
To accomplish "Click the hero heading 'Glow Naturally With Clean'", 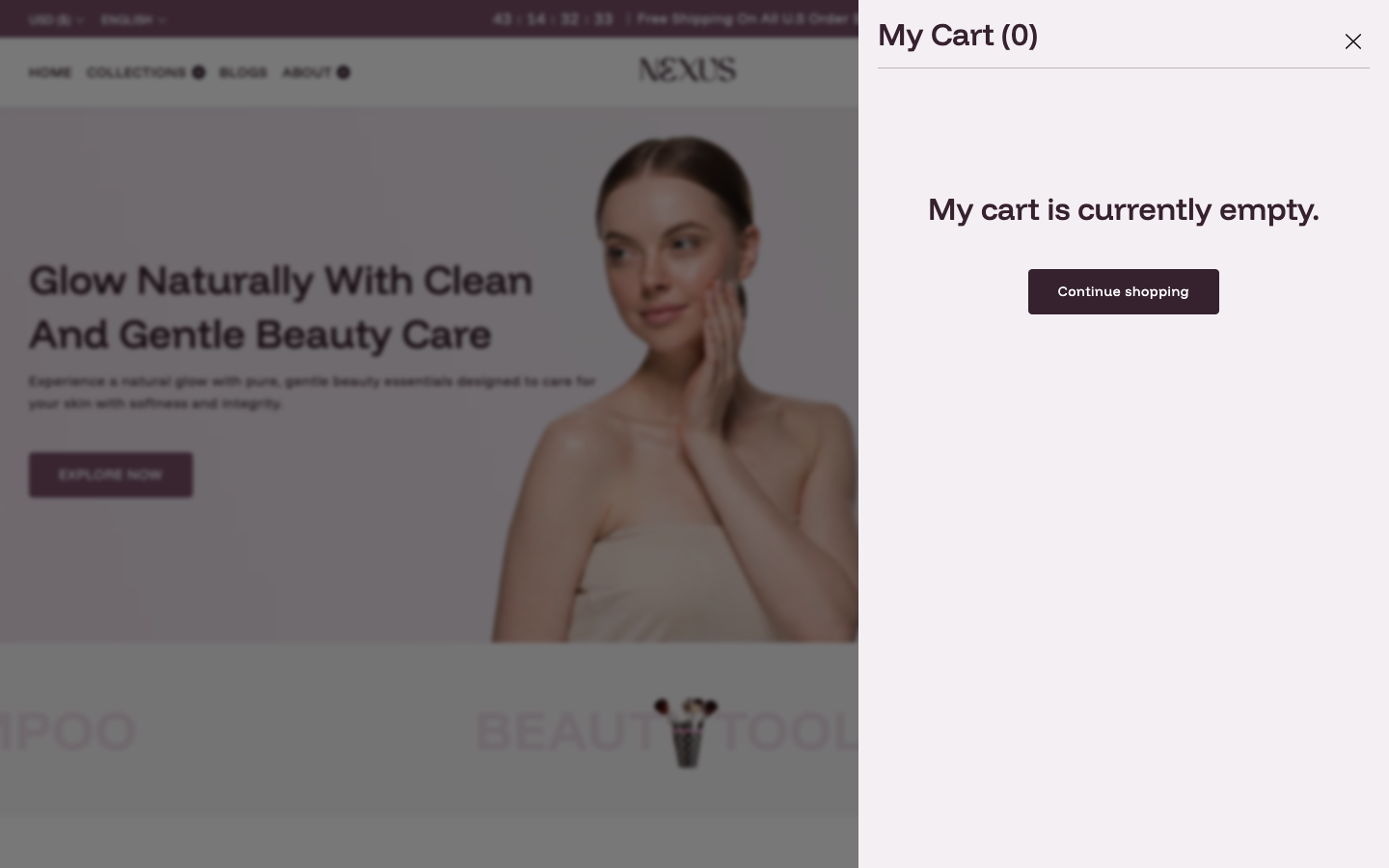I will point(281,282).
